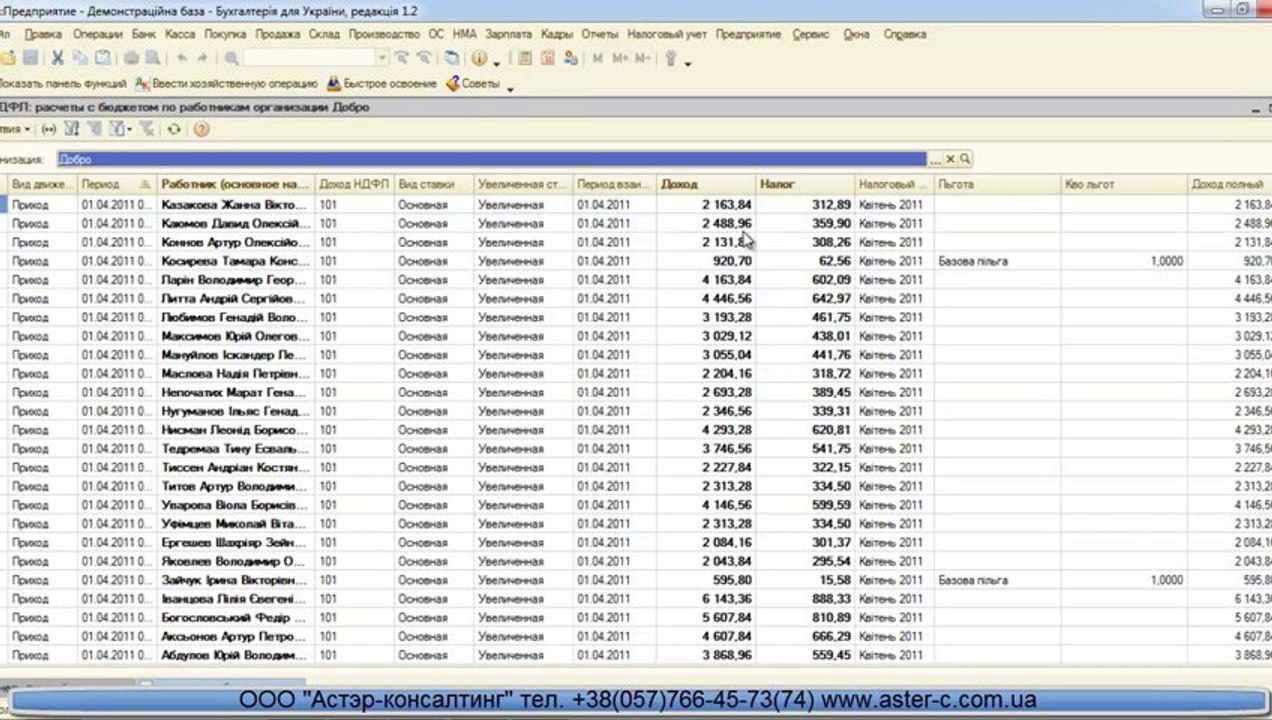Open the Операции menu

(x=97, y=34)
